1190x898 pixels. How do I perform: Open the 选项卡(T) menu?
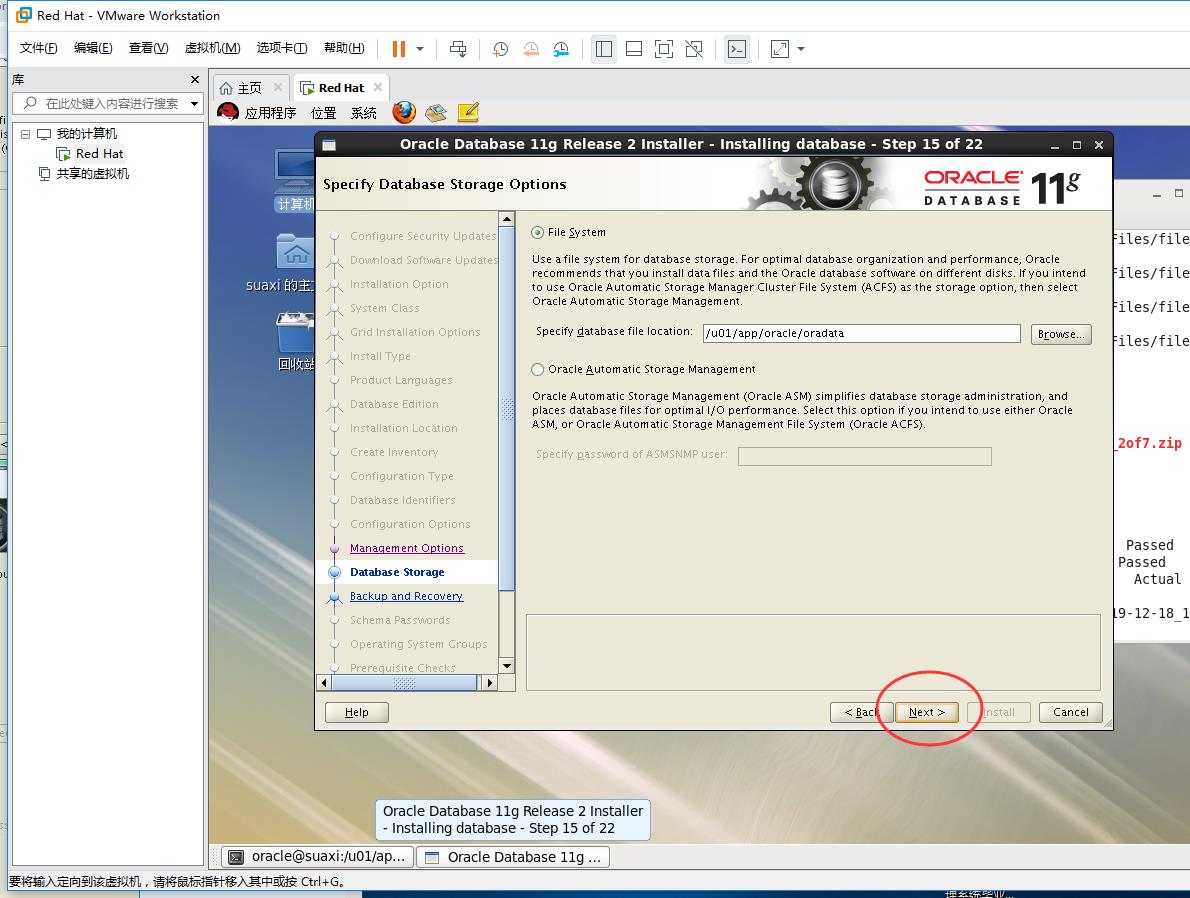click(x=282, y=48)
